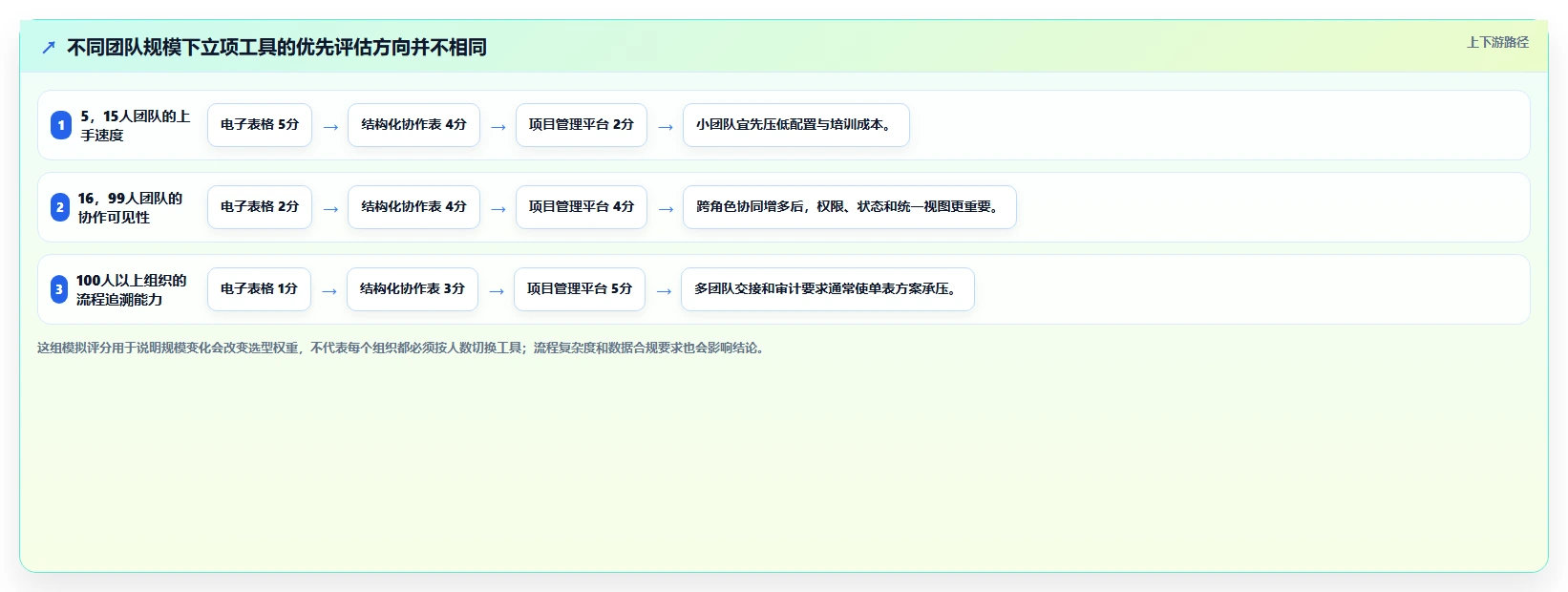The height and width of the screenshot is (592, 1568).
Task: Click the number 2 badge
Action: (60, 207)
